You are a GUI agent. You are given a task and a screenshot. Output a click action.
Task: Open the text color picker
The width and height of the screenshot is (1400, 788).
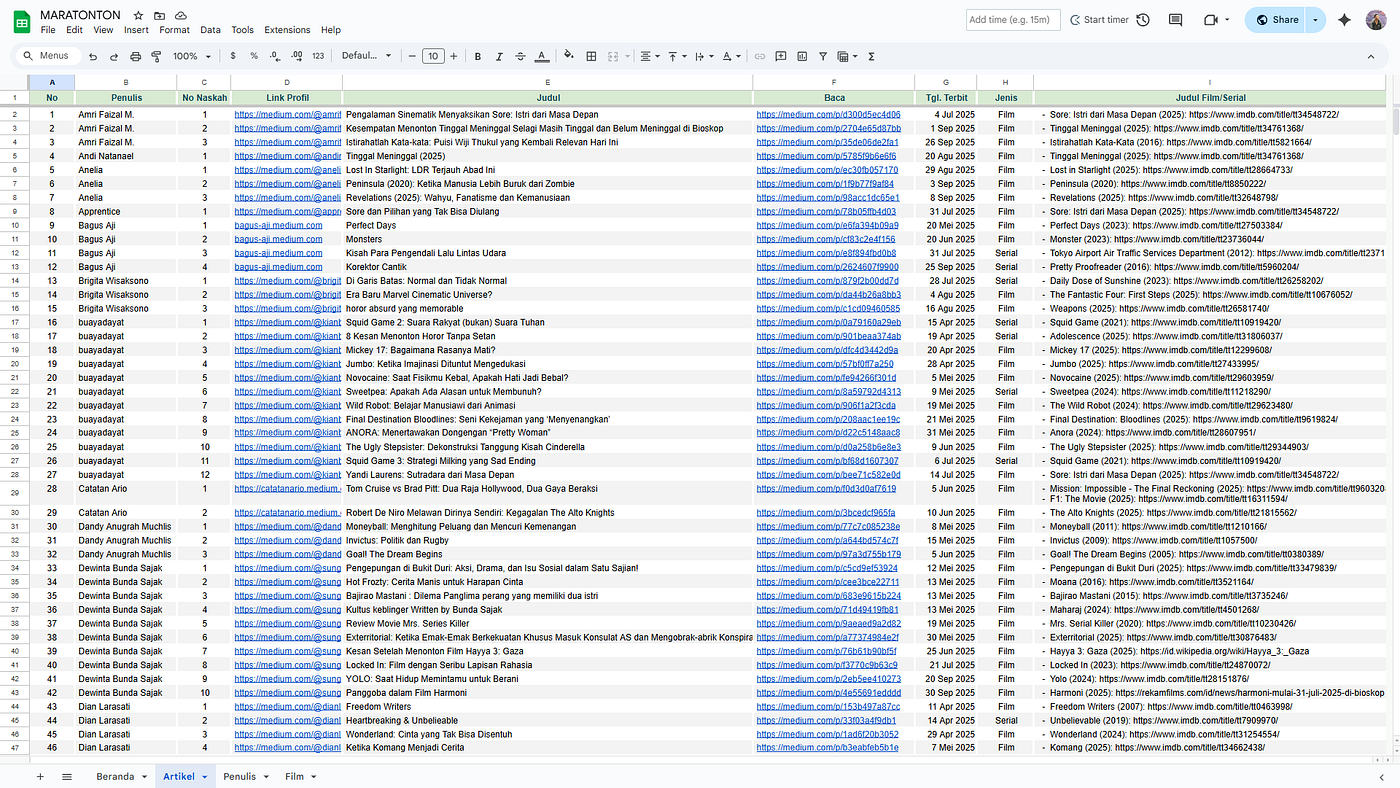(542, 56)
